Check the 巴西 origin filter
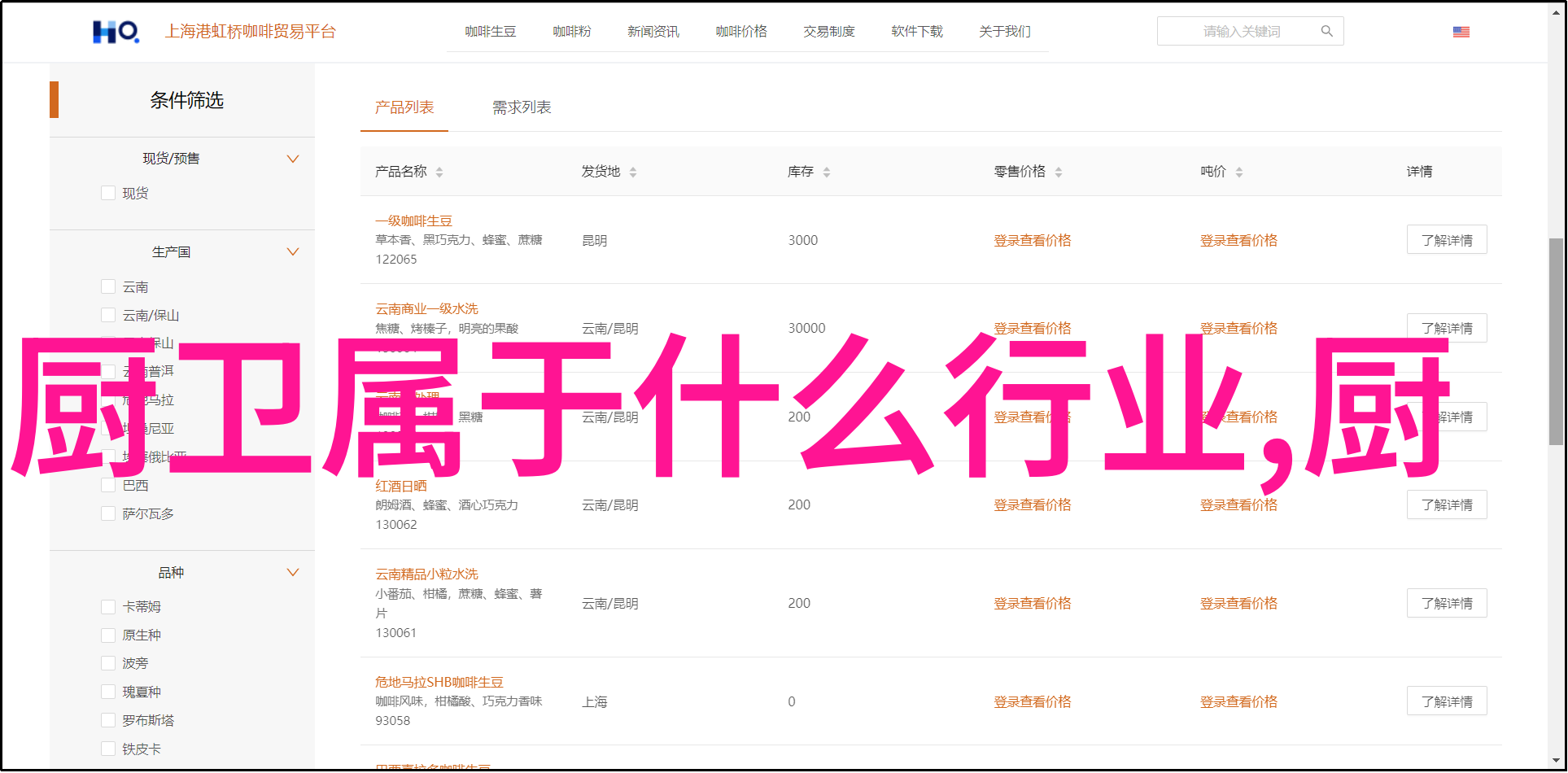Viewport: 1568px width, 773px height. [108, 485]
